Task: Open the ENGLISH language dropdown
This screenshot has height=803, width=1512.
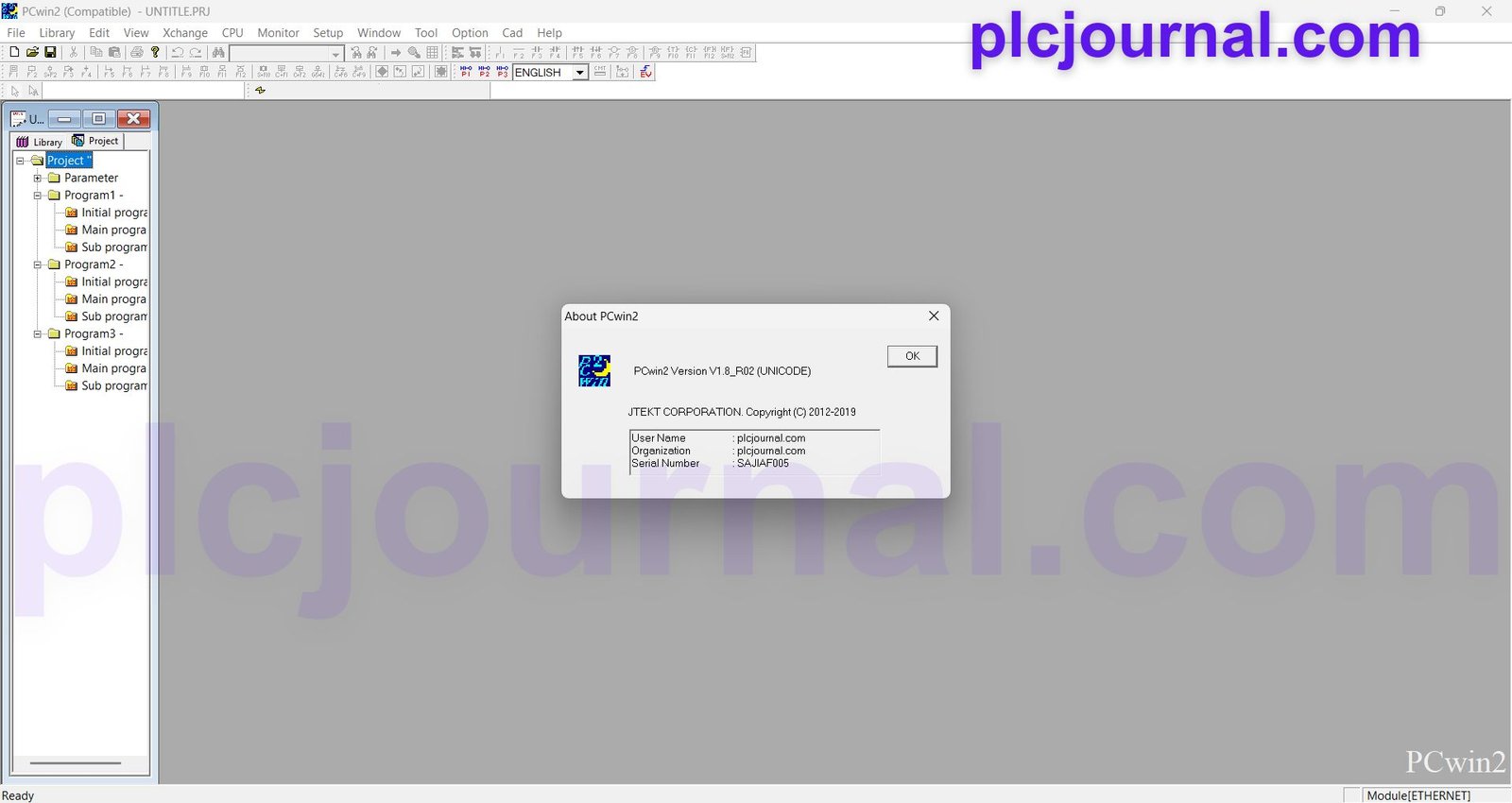Action: click(580, 73)
